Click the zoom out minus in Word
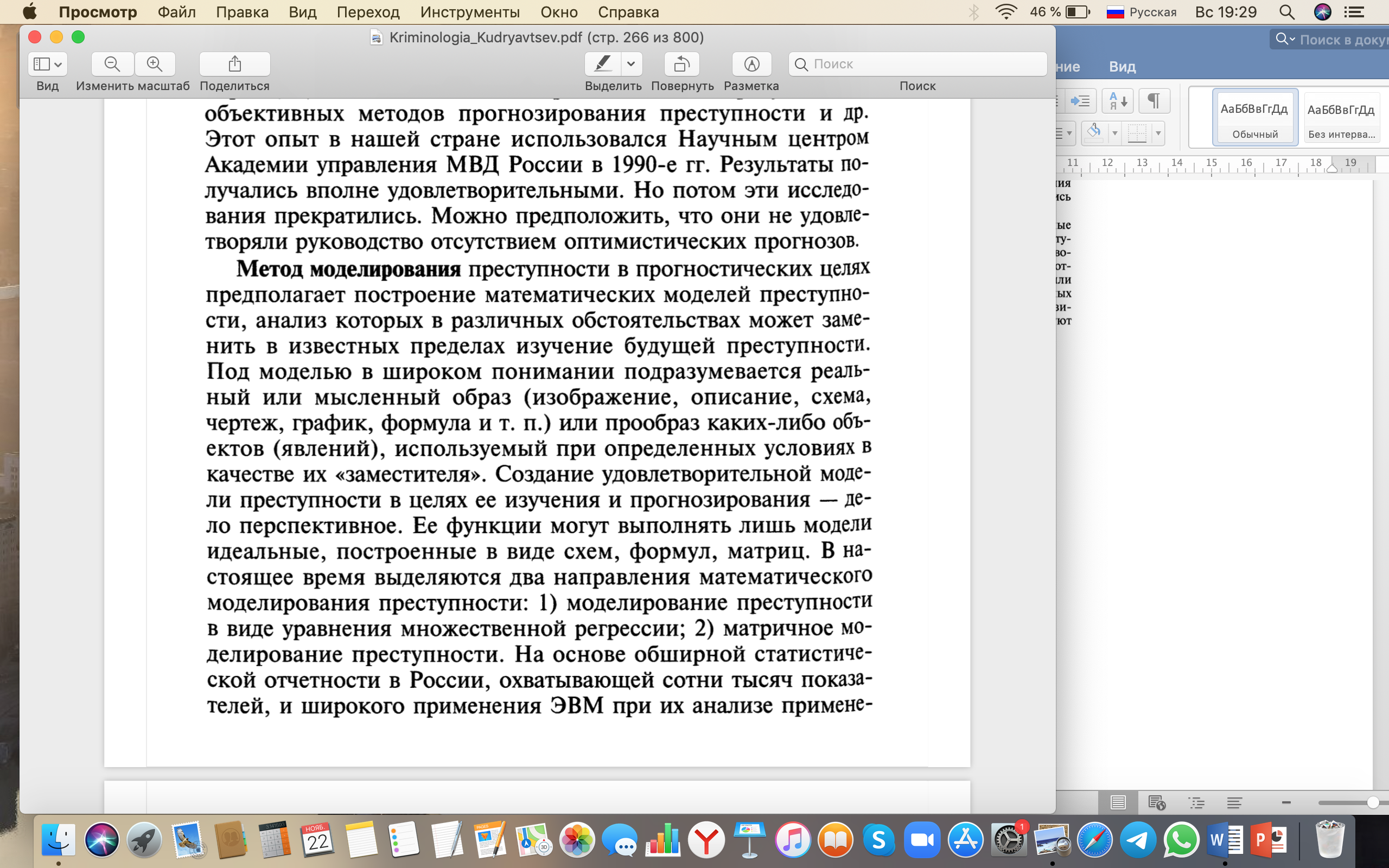1389x868 pixels. click(x=1286, y=802)
